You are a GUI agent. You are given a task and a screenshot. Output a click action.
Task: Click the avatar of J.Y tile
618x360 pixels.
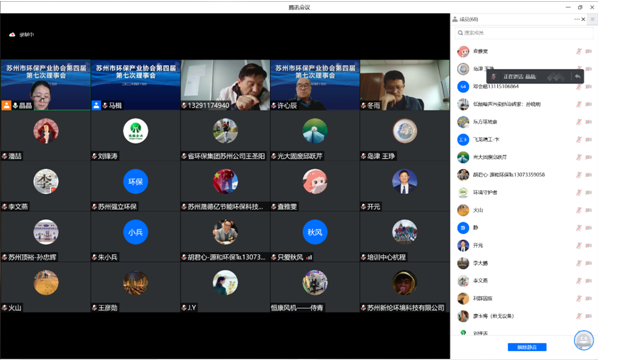(225, 282)
